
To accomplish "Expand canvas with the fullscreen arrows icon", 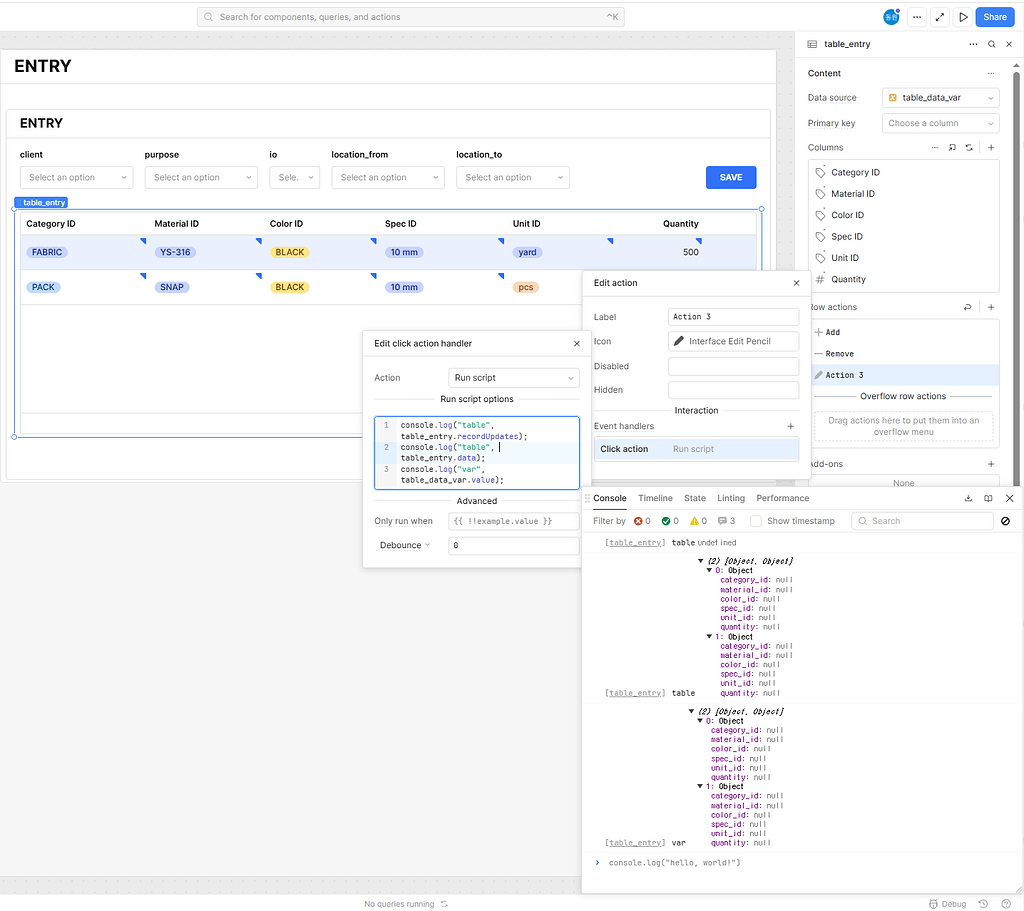I will pyautogui.click(x=939, y=17).
